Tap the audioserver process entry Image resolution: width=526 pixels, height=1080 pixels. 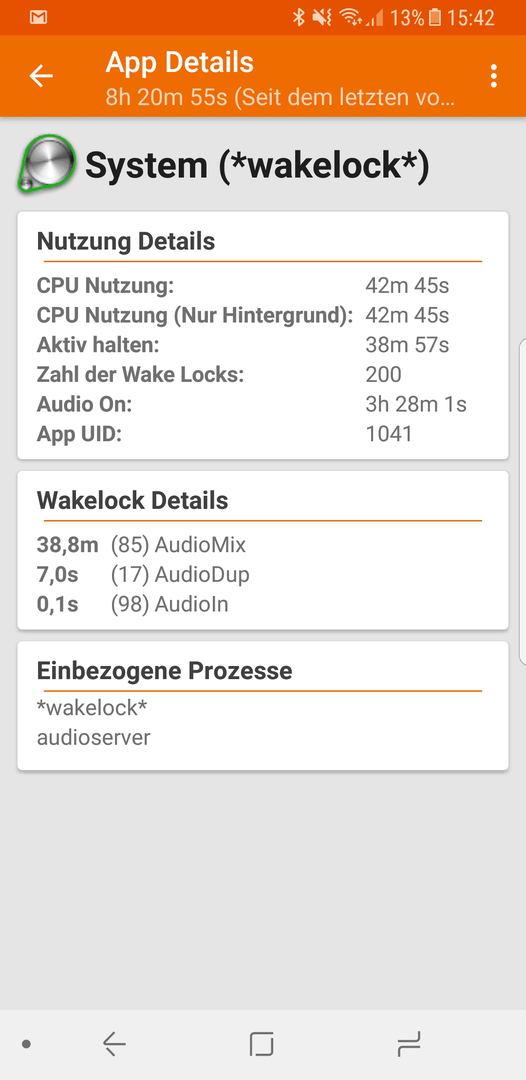point(93,738)
